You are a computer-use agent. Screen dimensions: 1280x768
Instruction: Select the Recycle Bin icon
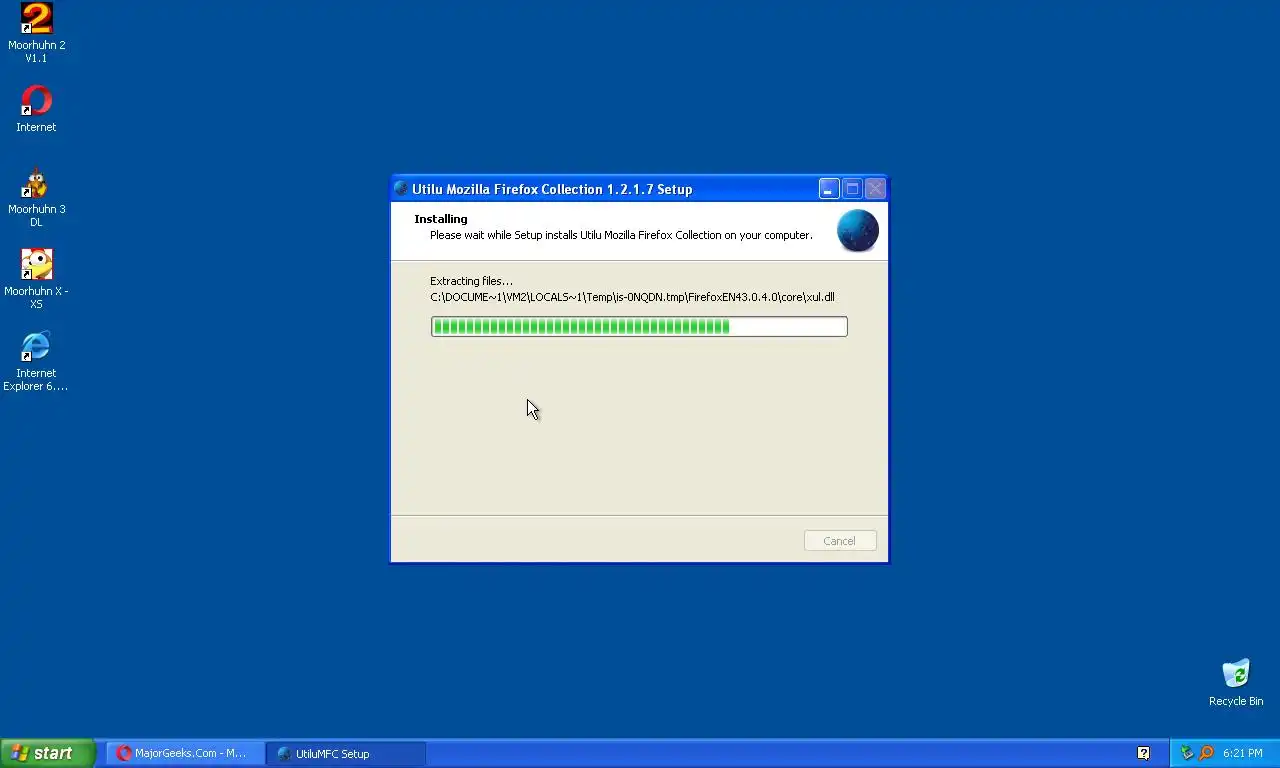point(1236,683)
